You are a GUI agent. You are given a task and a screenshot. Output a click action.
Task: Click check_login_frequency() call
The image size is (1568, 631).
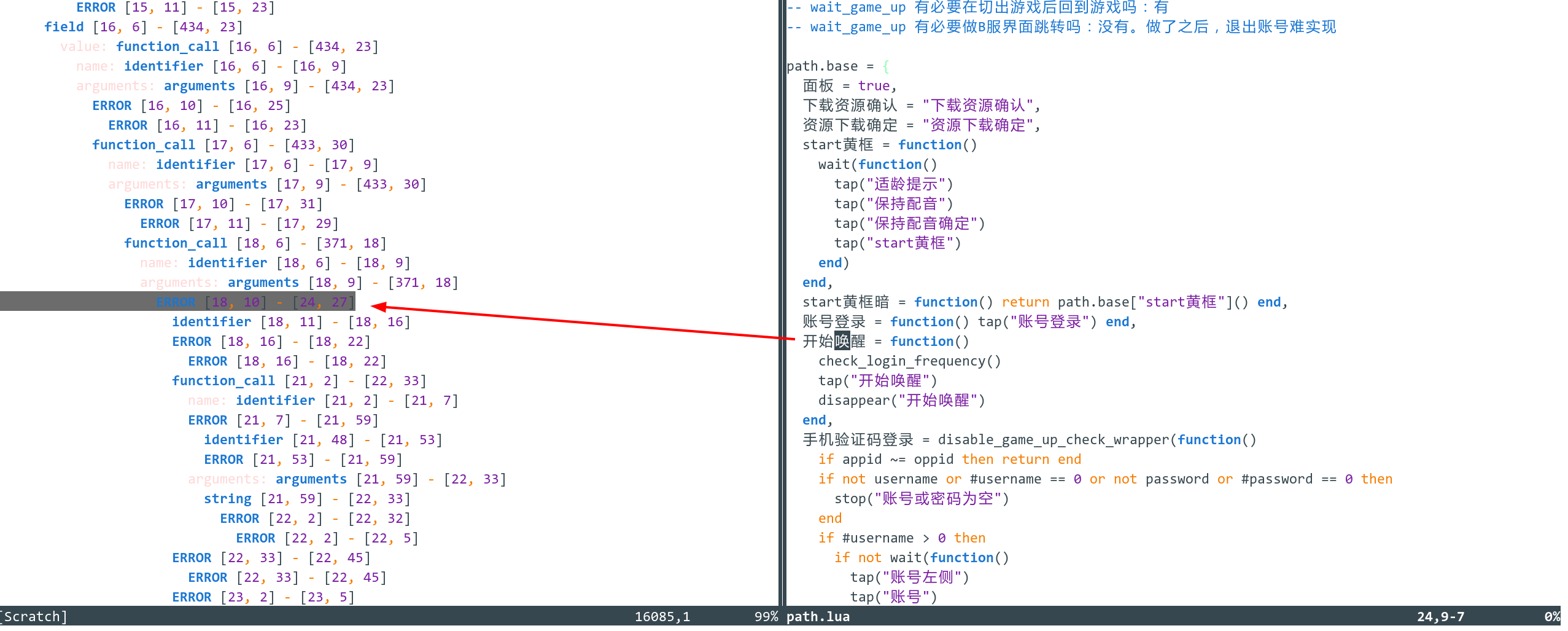909,361
